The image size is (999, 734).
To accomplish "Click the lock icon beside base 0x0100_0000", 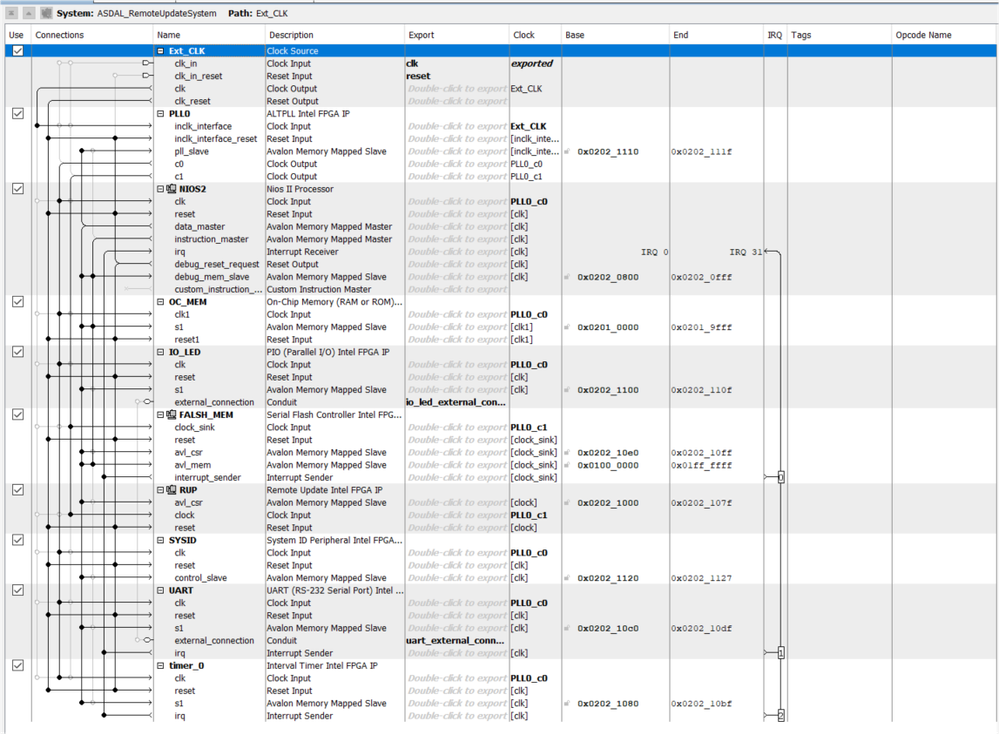I will click(x=566, y=465).
